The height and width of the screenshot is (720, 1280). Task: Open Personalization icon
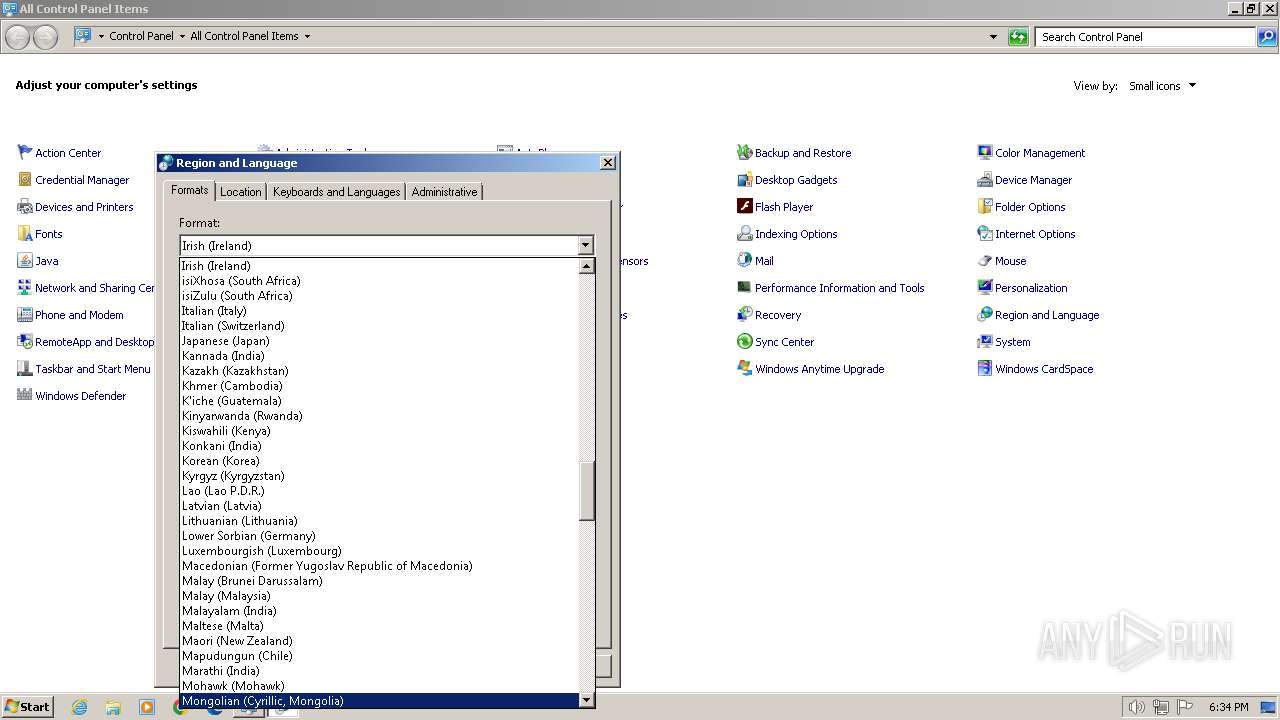pos(985,288)
